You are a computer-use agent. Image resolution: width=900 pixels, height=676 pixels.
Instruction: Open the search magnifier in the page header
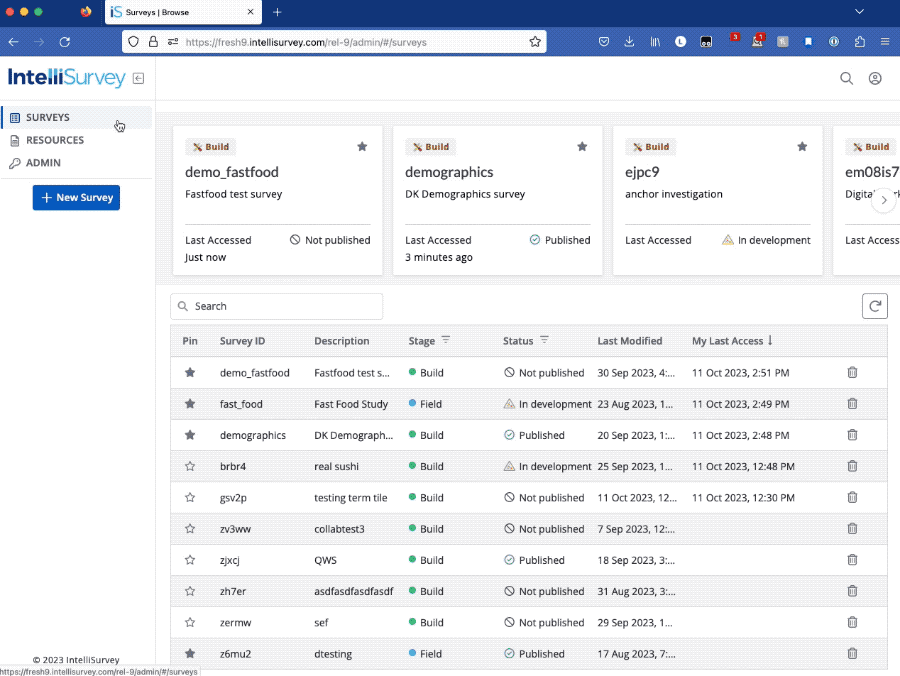(x=846, y=79)
